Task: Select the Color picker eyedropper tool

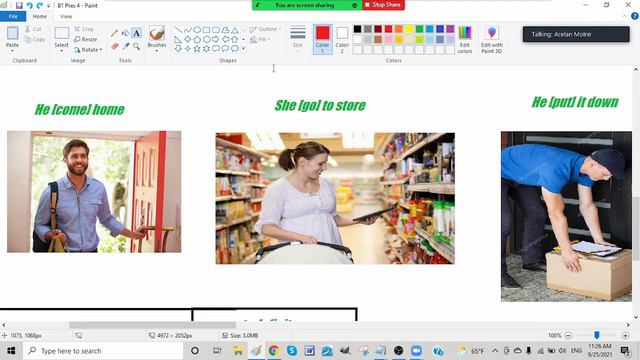Action: [125, 46]
